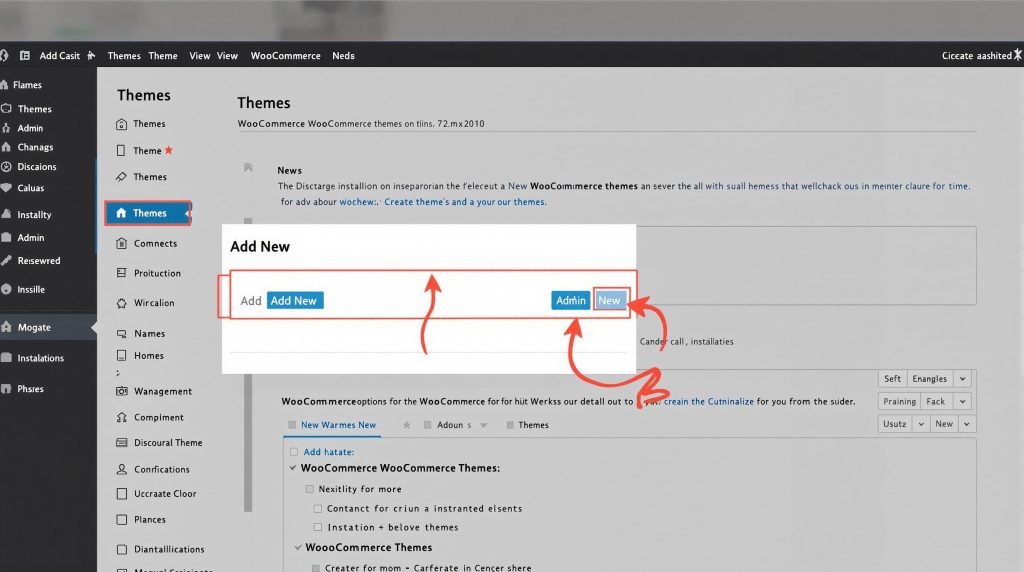The height and width of the screenshot is (572, 1024).
Task: Click the heart icon next to Caluas
Action: pyautogui.click(x=7, y=188)
